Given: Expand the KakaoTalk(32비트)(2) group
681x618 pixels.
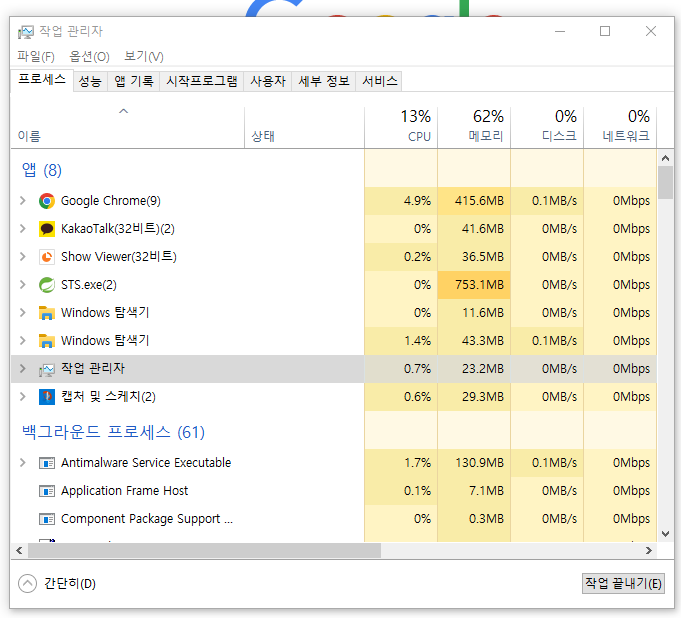Looking at the screenshot, I should coord(23,228).
